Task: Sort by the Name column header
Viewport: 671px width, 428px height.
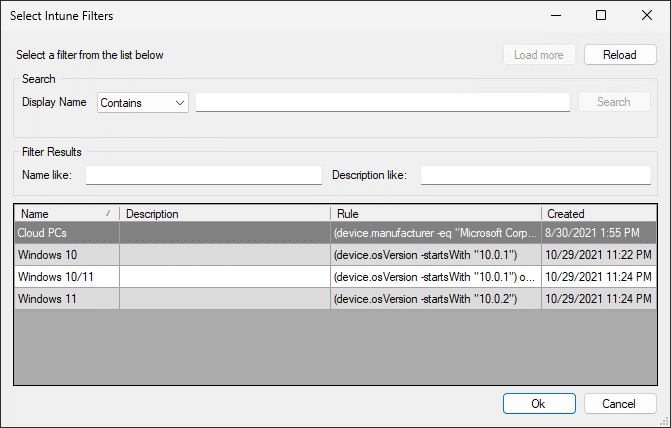Action: (x=66, y=213)
